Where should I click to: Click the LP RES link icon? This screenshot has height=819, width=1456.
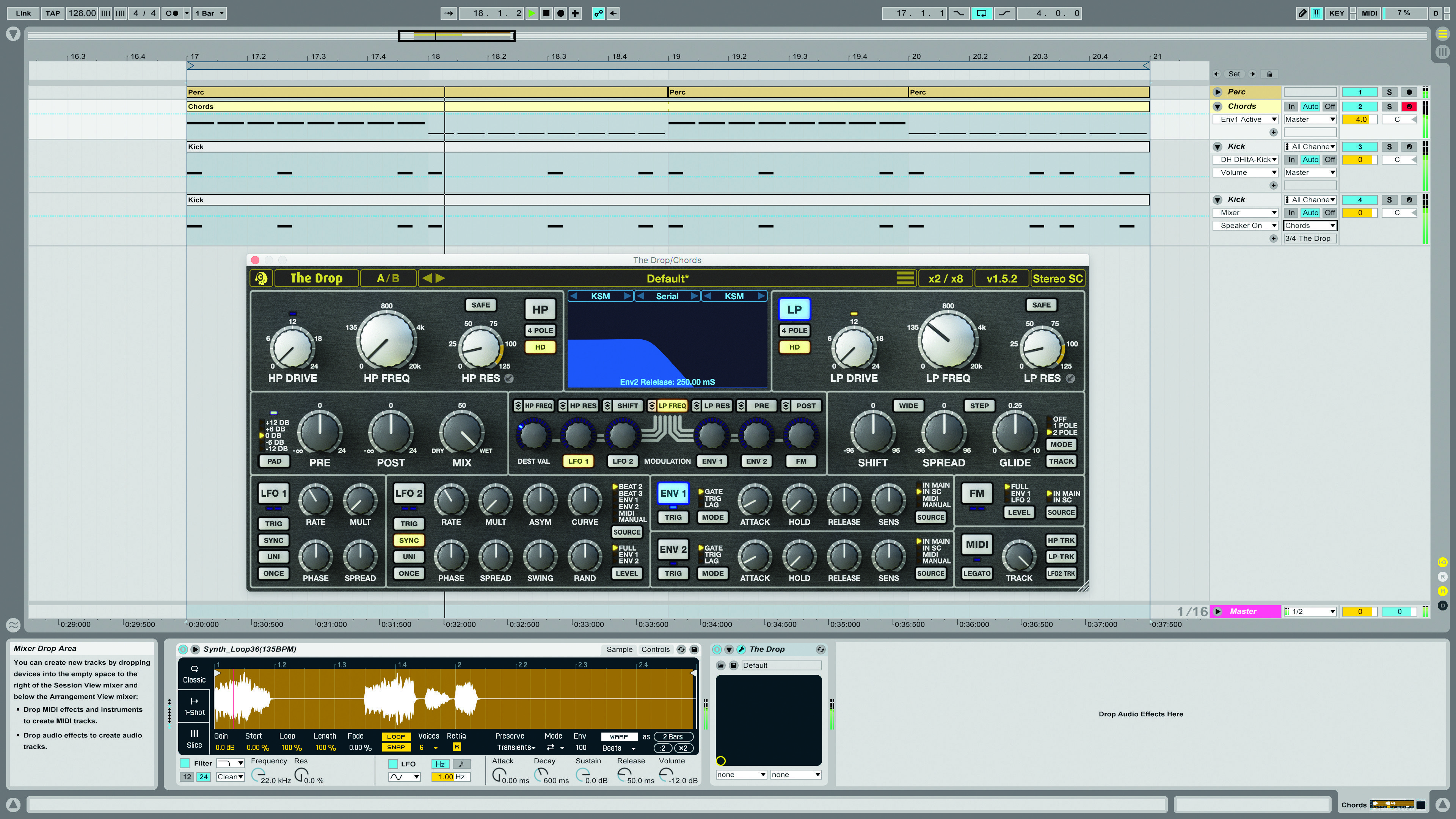pyautogui.click(x=1070, y=379)
